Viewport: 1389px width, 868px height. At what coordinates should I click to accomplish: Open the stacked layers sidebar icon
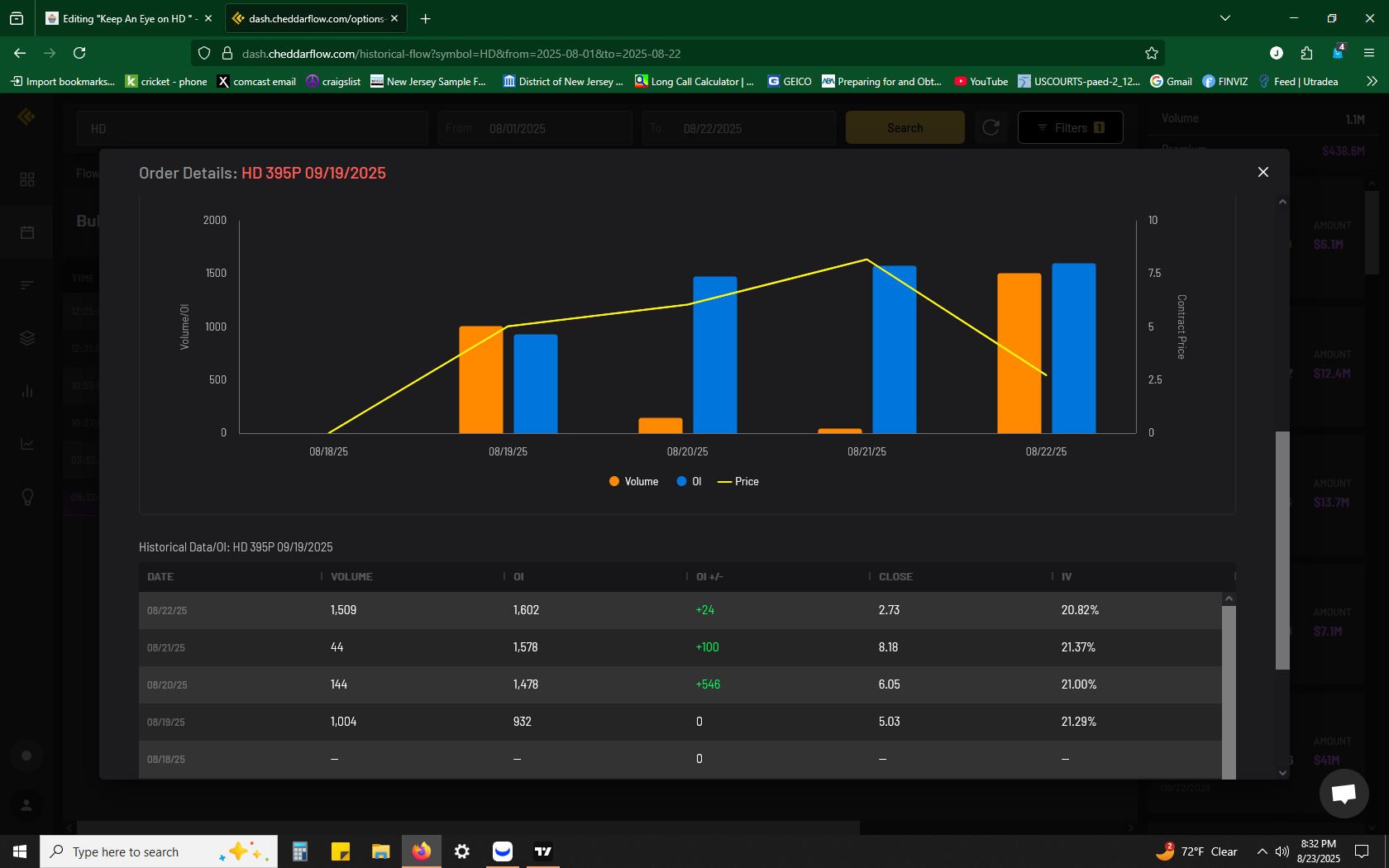coord(27,338)
